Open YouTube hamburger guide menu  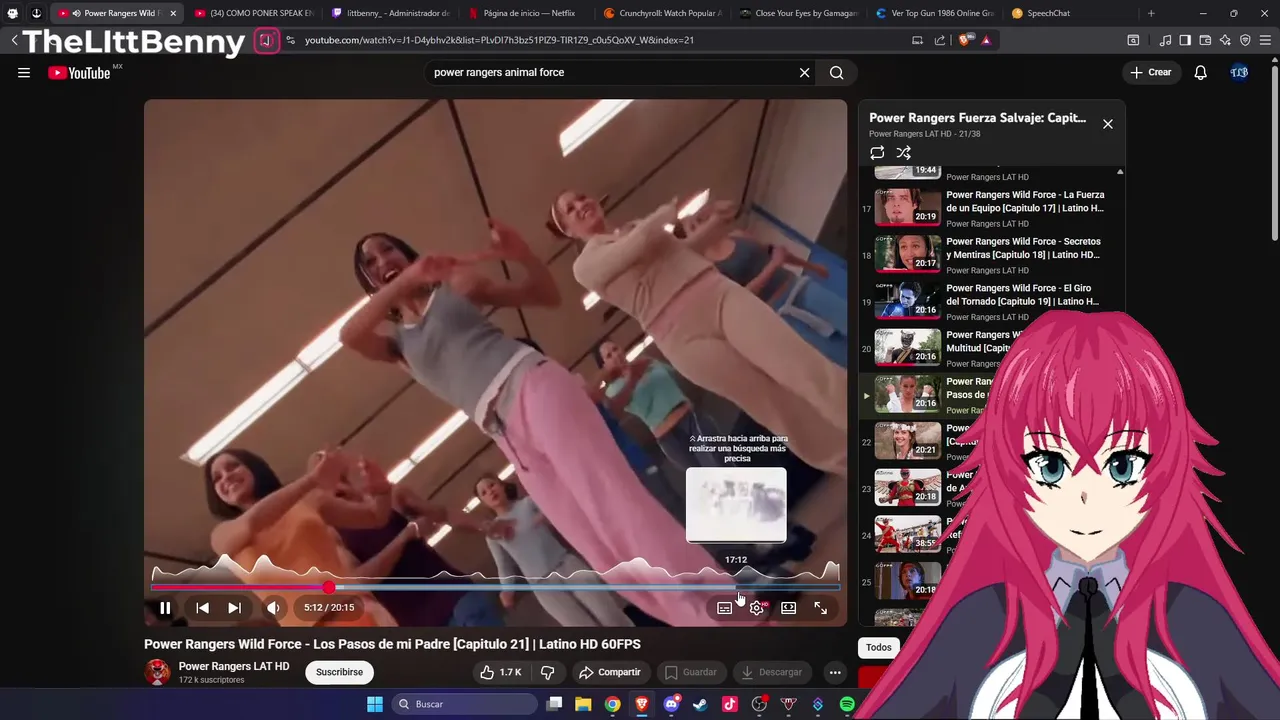[24, 72]
